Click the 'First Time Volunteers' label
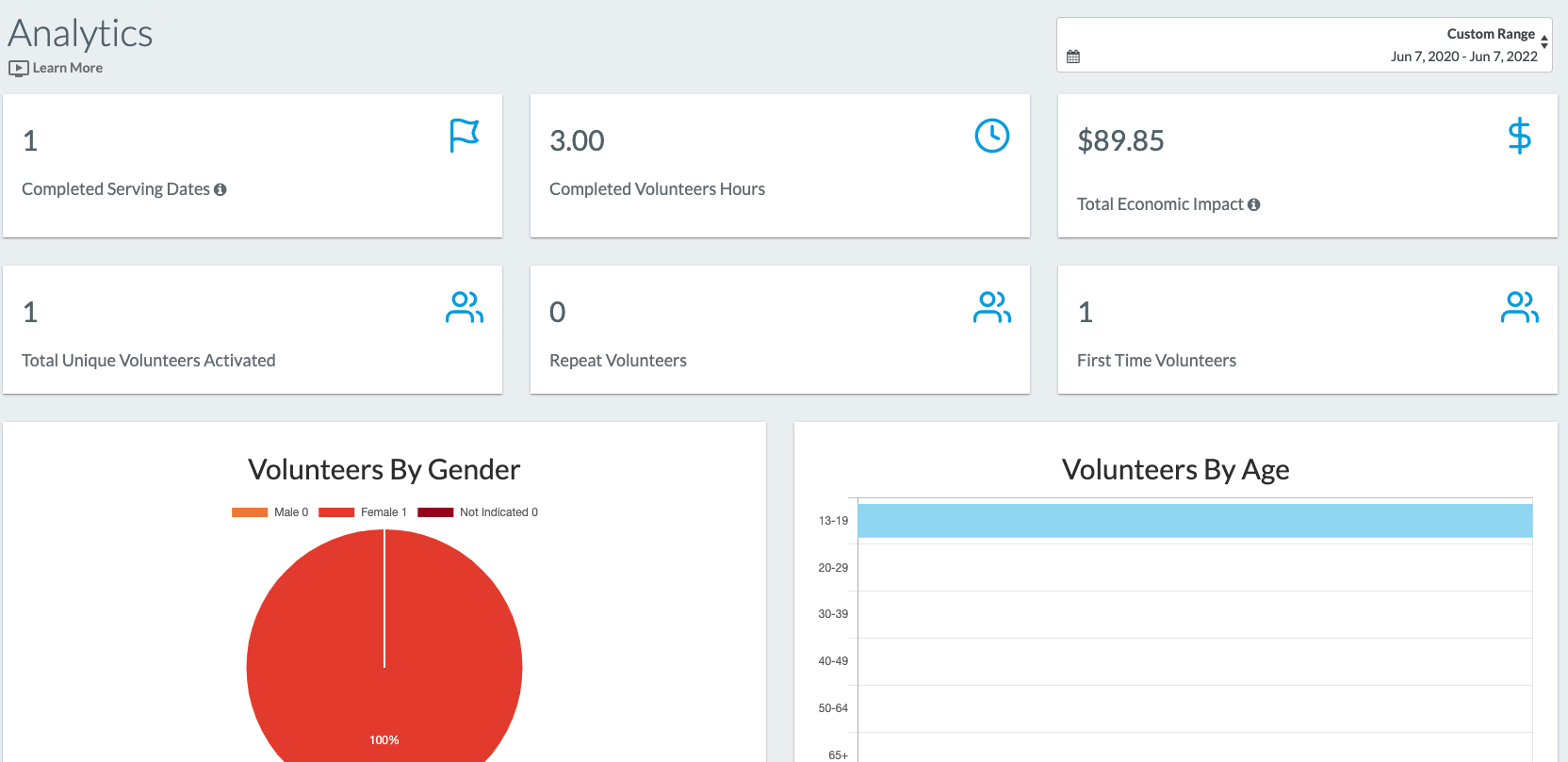The image size is (1568, 762). tap(1156, 361)
